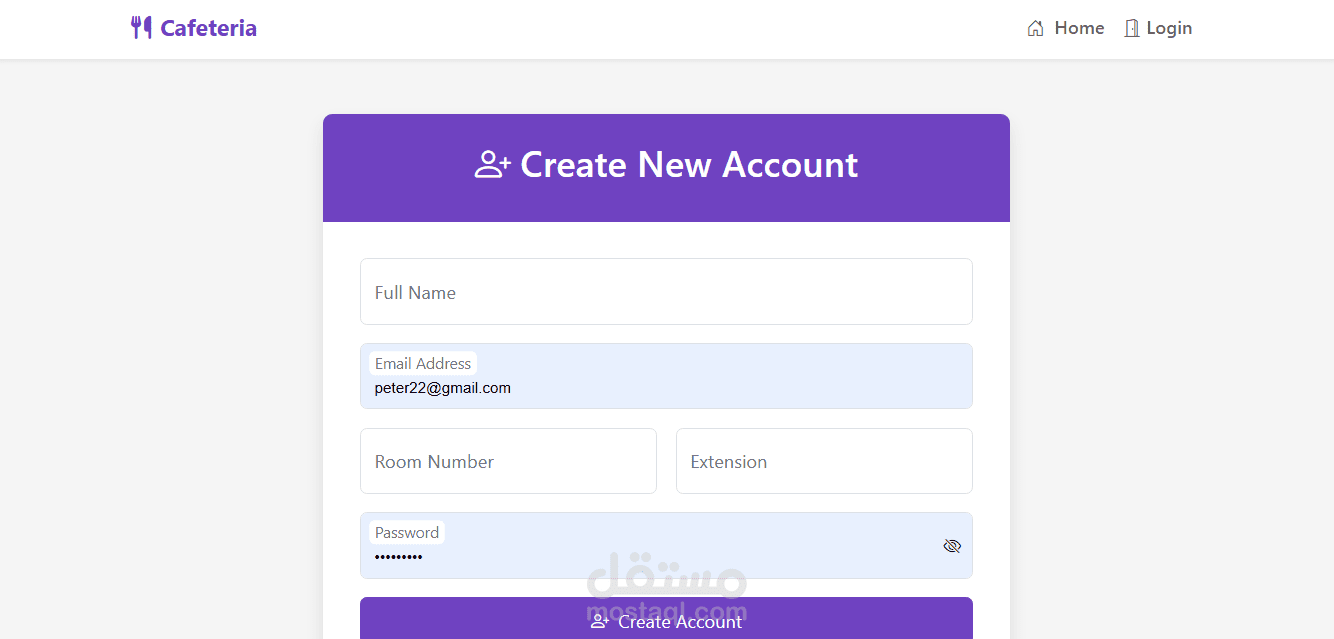Go to the Home nav item

pyautogui.click(x=1079, y=28)
